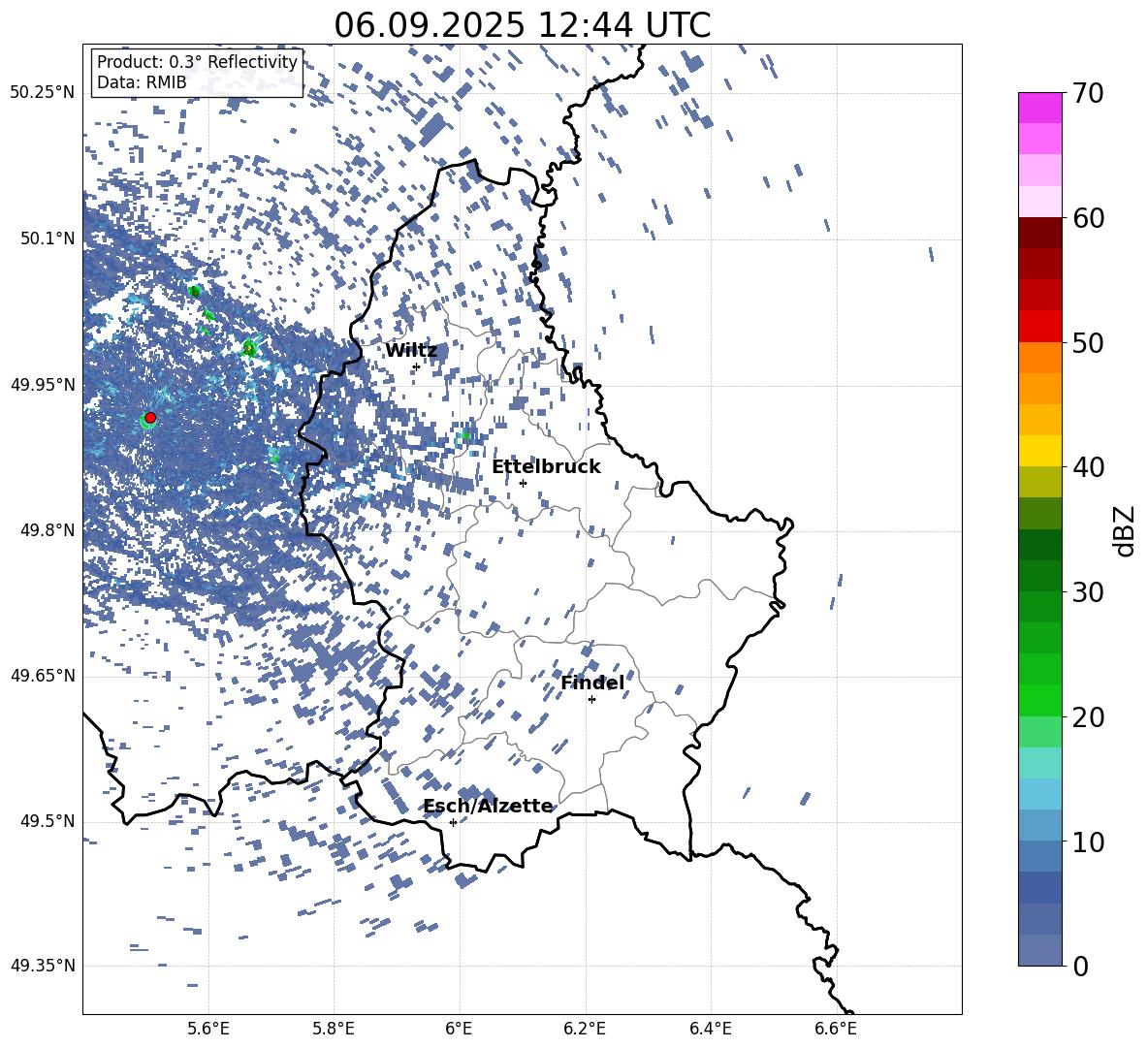Click the 50.25°N latitude label
The width and height of the screenshot is (1148, 1048).
(43, 93)
